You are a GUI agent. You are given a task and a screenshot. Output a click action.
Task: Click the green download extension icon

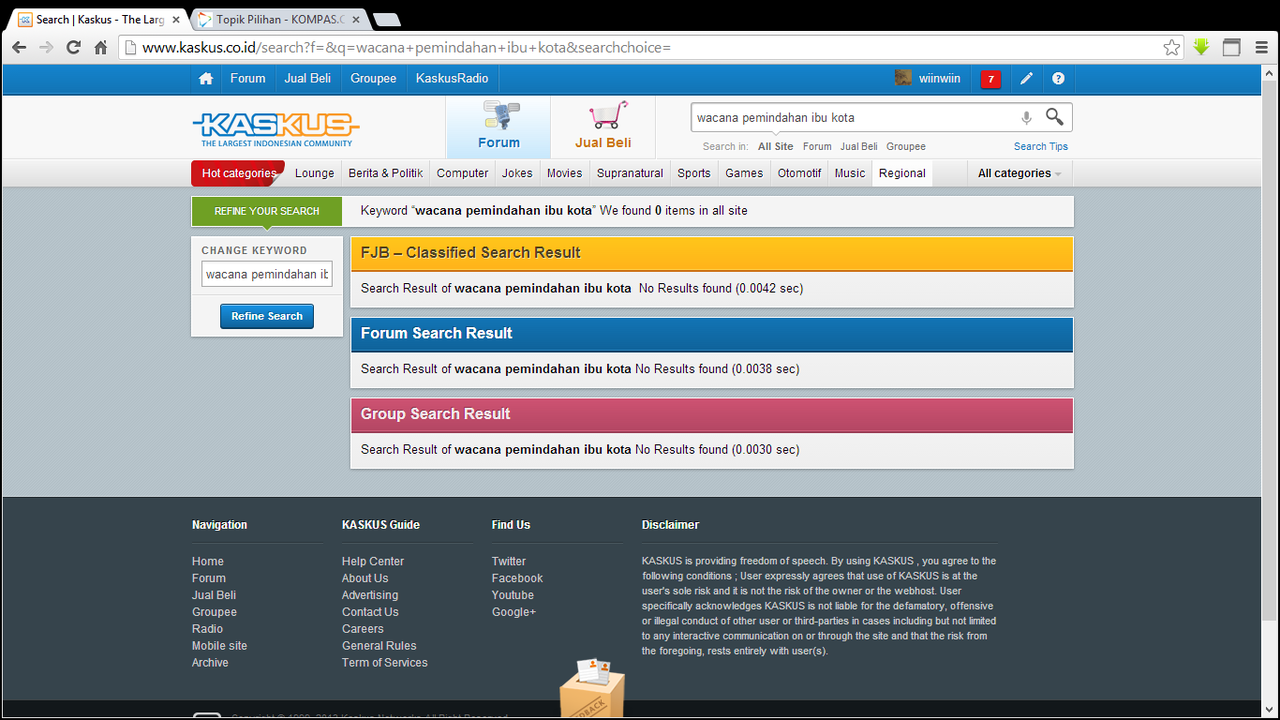tap(1202, 47)
